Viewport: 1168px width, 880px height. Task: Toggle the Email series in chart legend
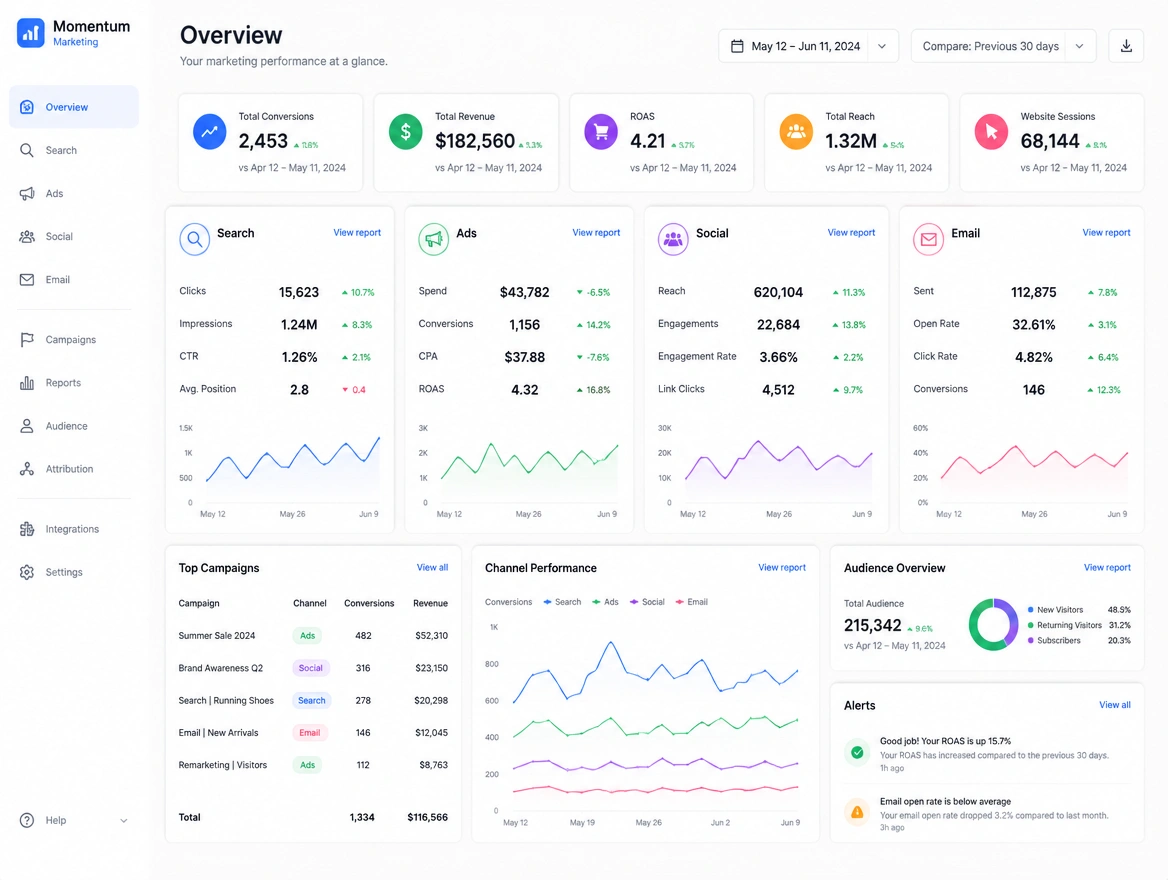pyautogui.click(x=691, y=602)
